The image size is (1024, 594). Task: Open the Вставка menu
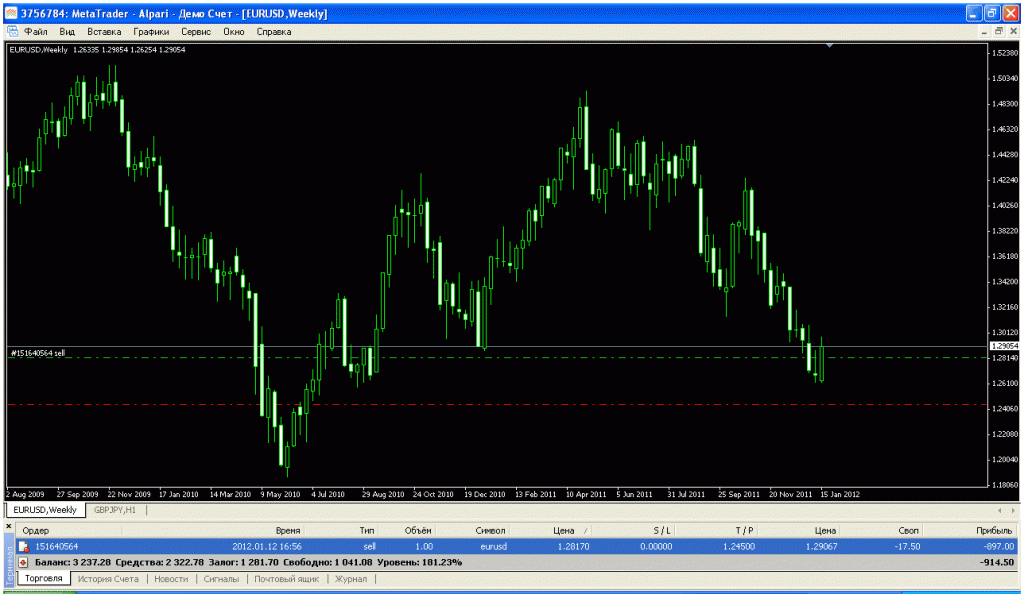(104, 32)
